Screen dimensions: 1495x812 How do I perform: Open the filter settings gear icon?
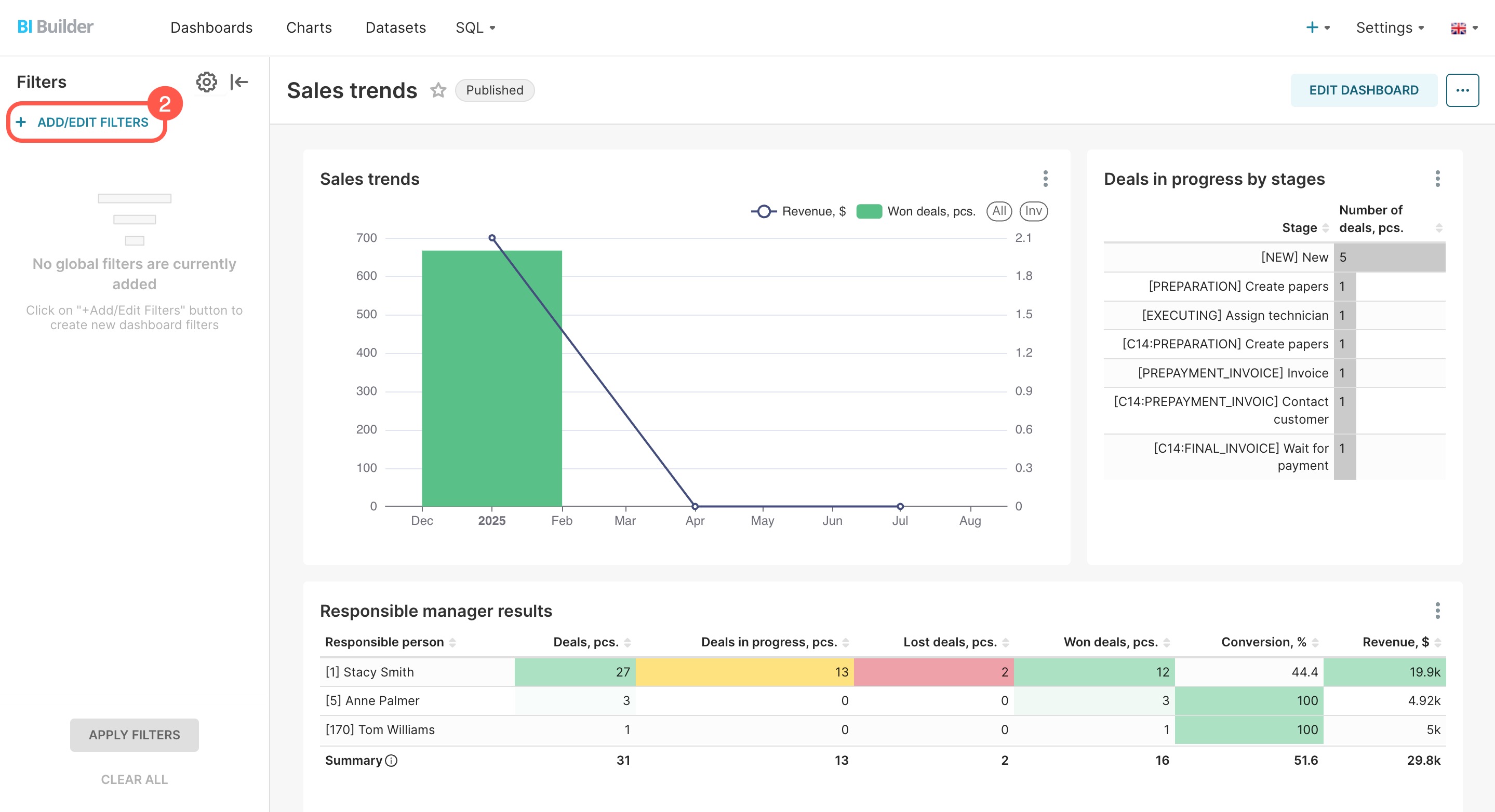(x=206, y=82)
